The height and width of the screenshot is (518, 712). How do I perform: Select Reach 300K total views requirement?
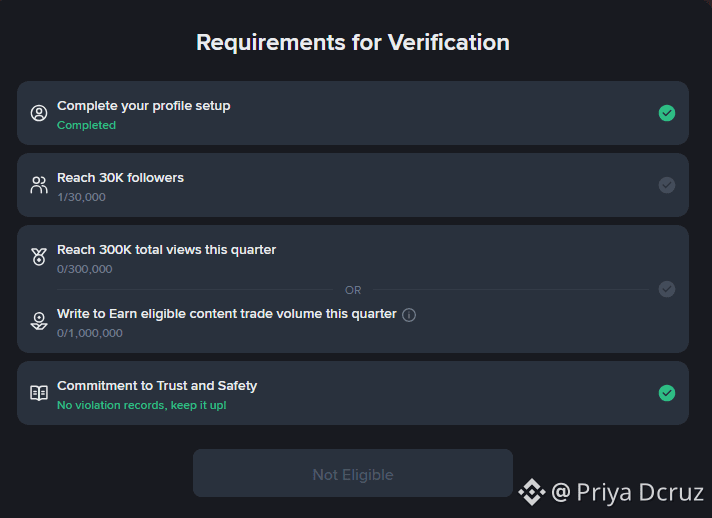(166, 250)
